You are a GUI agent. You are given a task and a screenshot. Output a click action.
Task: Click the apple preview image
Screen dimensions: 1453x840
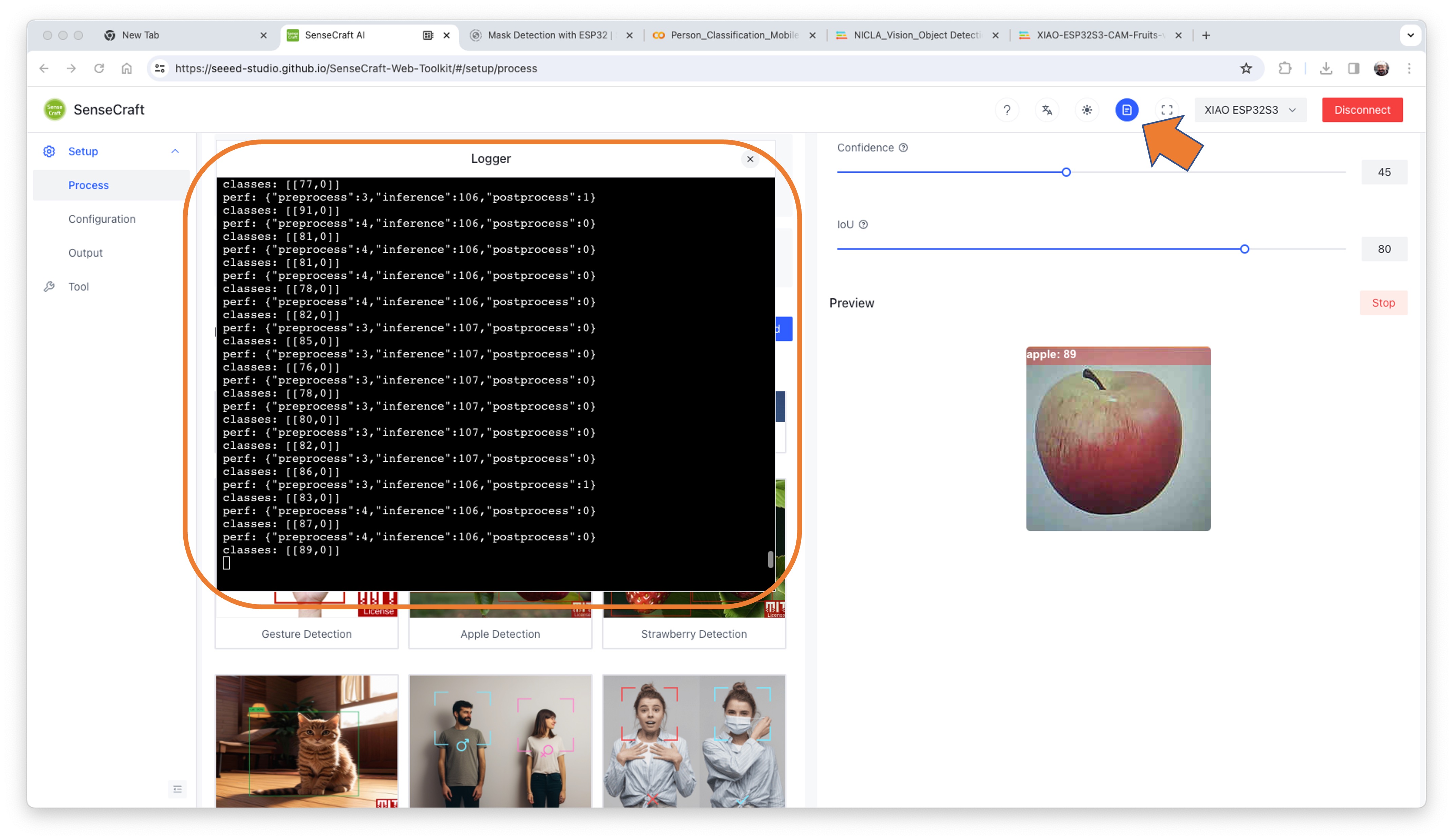(1118, 439)
